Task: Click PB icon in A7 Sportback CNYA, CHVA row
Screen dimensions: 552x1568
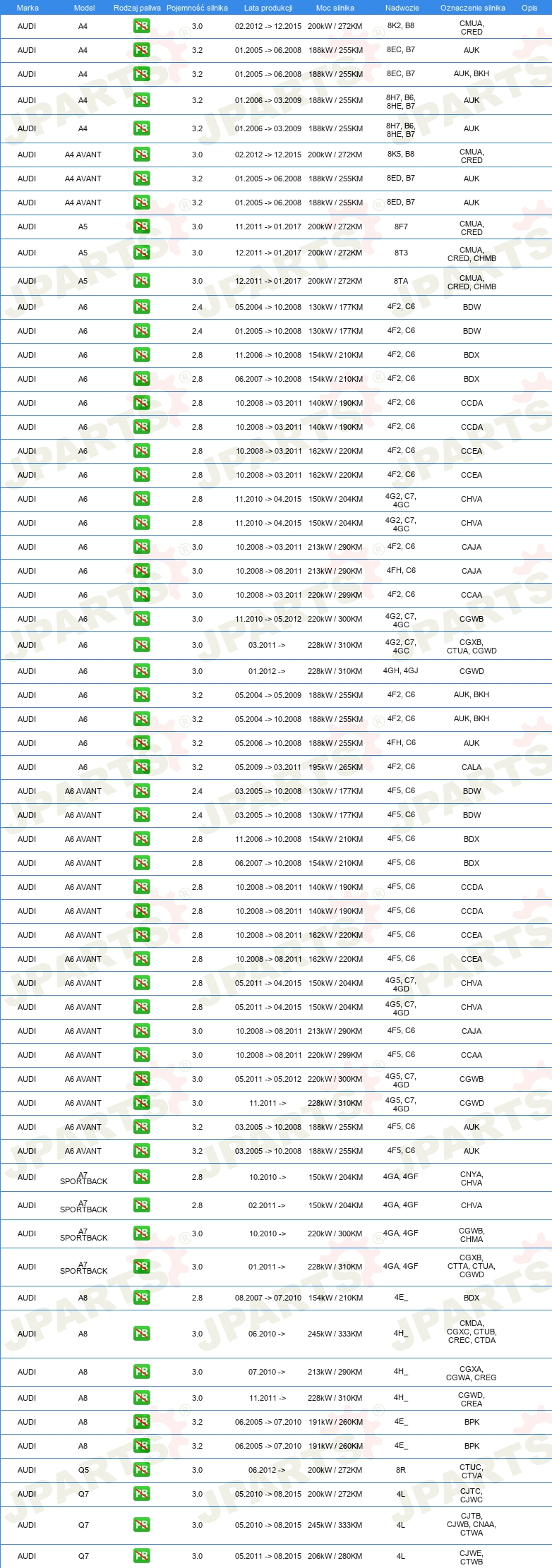Action: coord(141,1177)
